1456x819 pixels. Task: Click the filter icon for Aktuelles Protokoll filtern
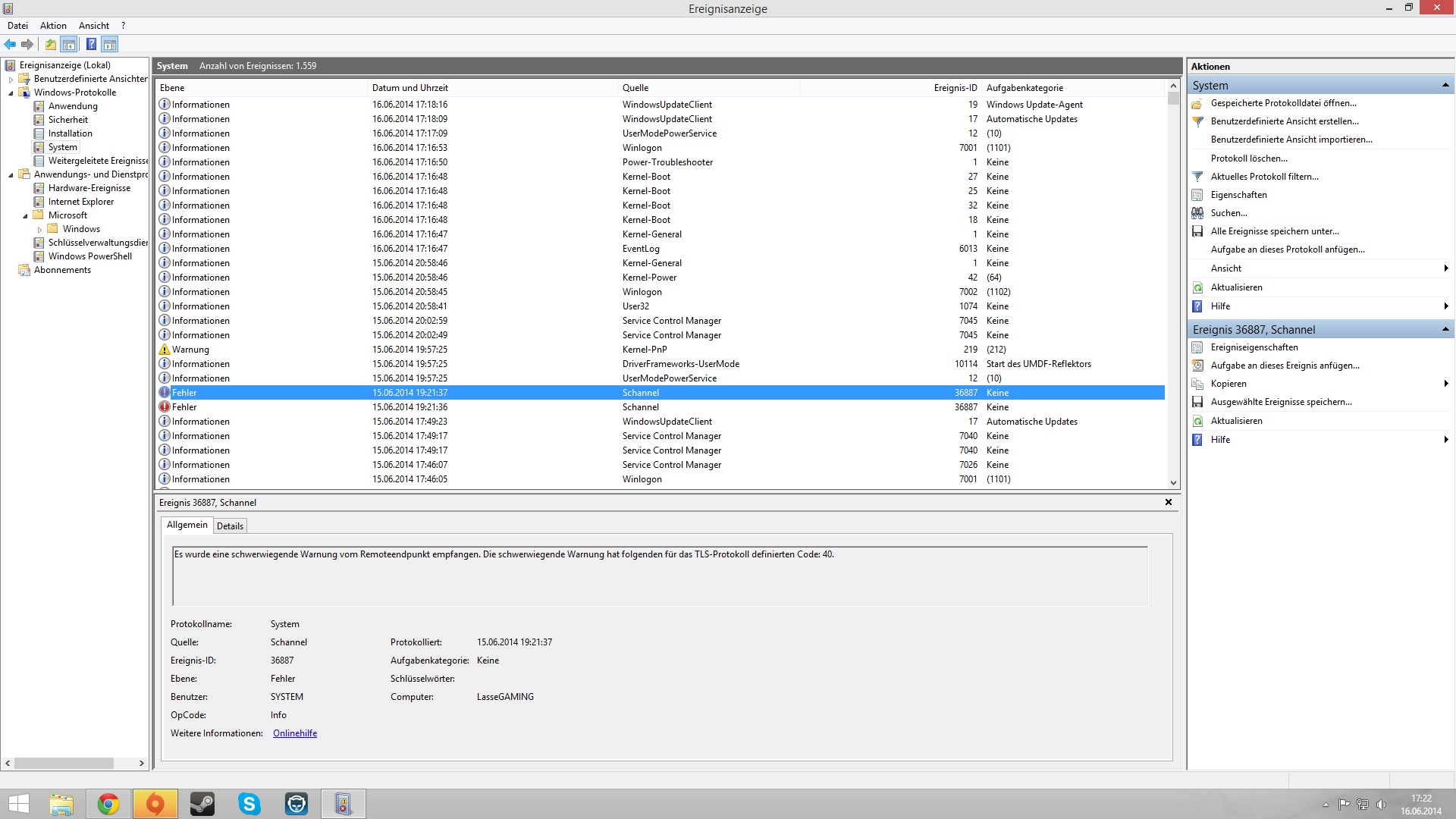[x=1197, y=177]
